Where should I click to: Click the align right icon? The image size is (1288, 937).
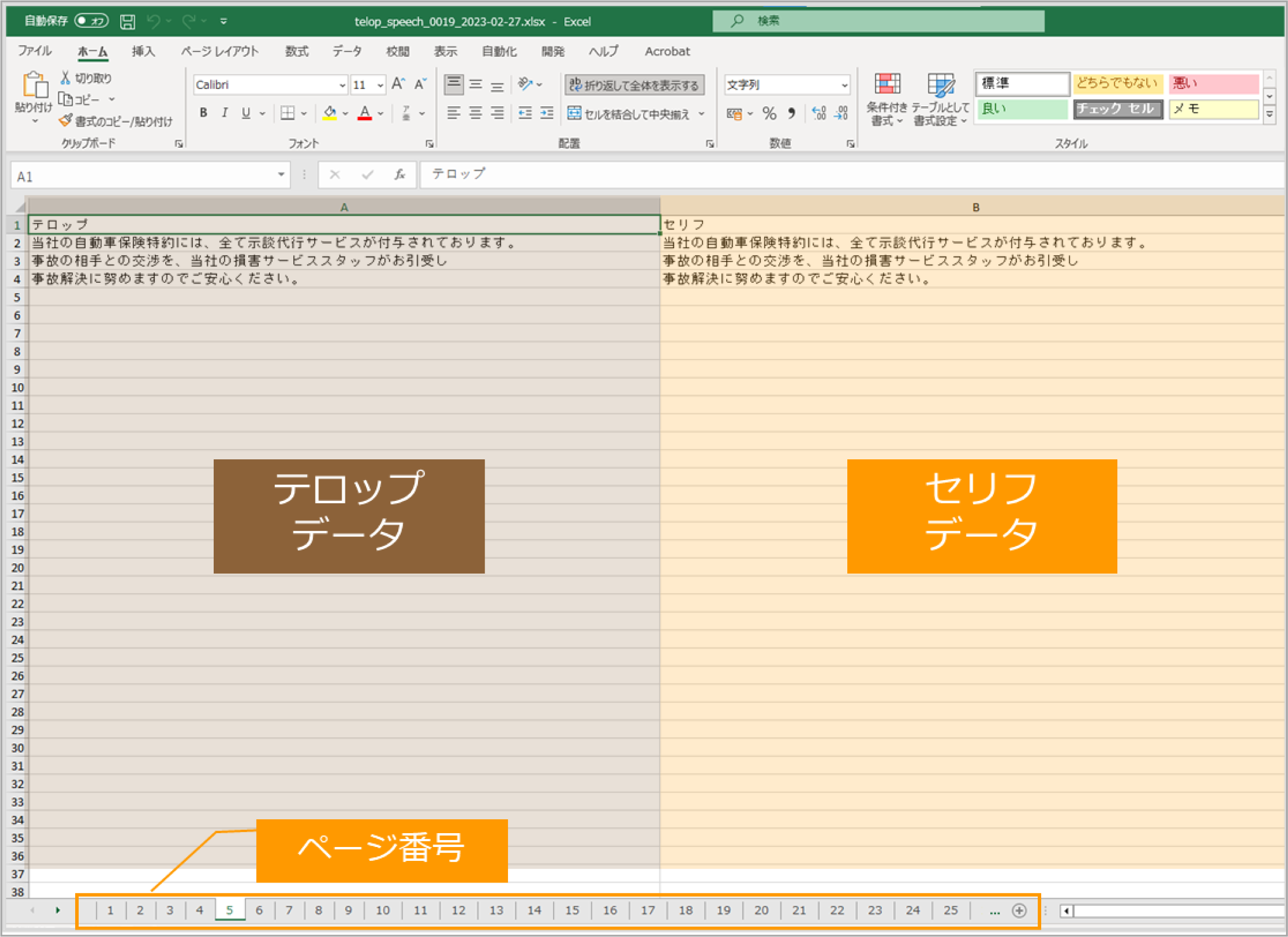click(498, 114)
